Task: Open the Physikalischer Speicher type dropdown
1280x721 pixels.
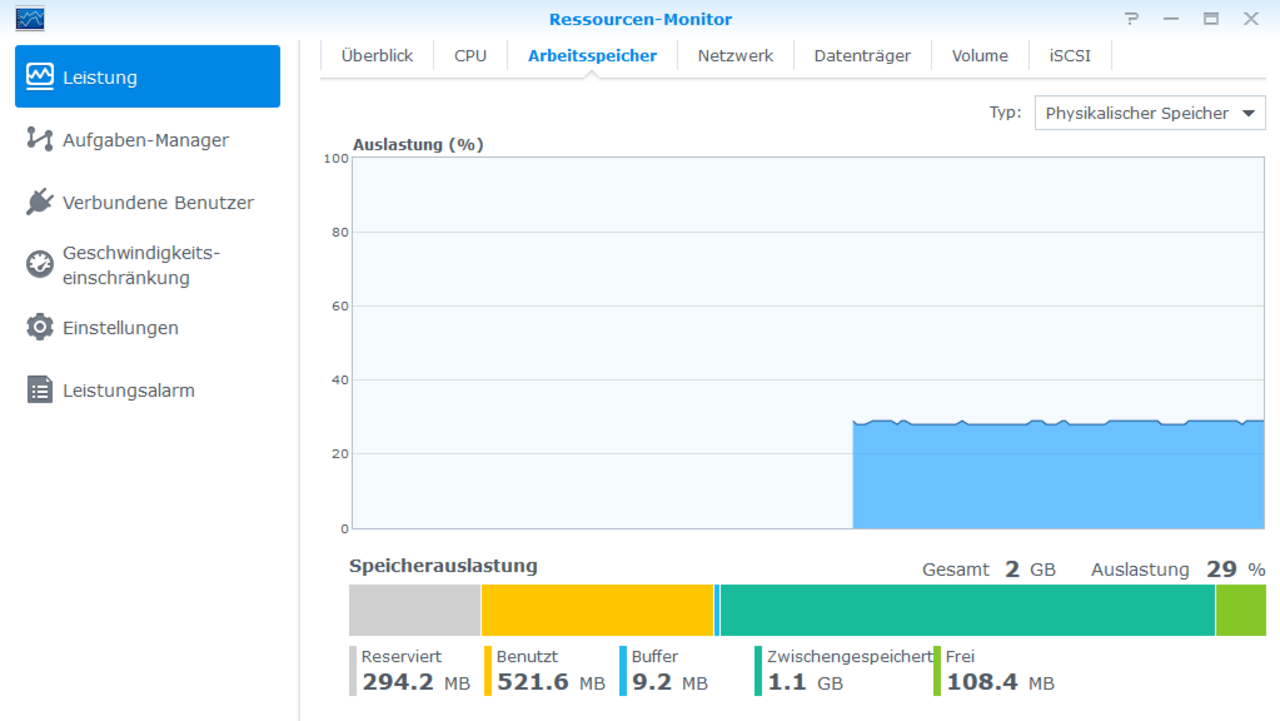Action: [1137, 113]
